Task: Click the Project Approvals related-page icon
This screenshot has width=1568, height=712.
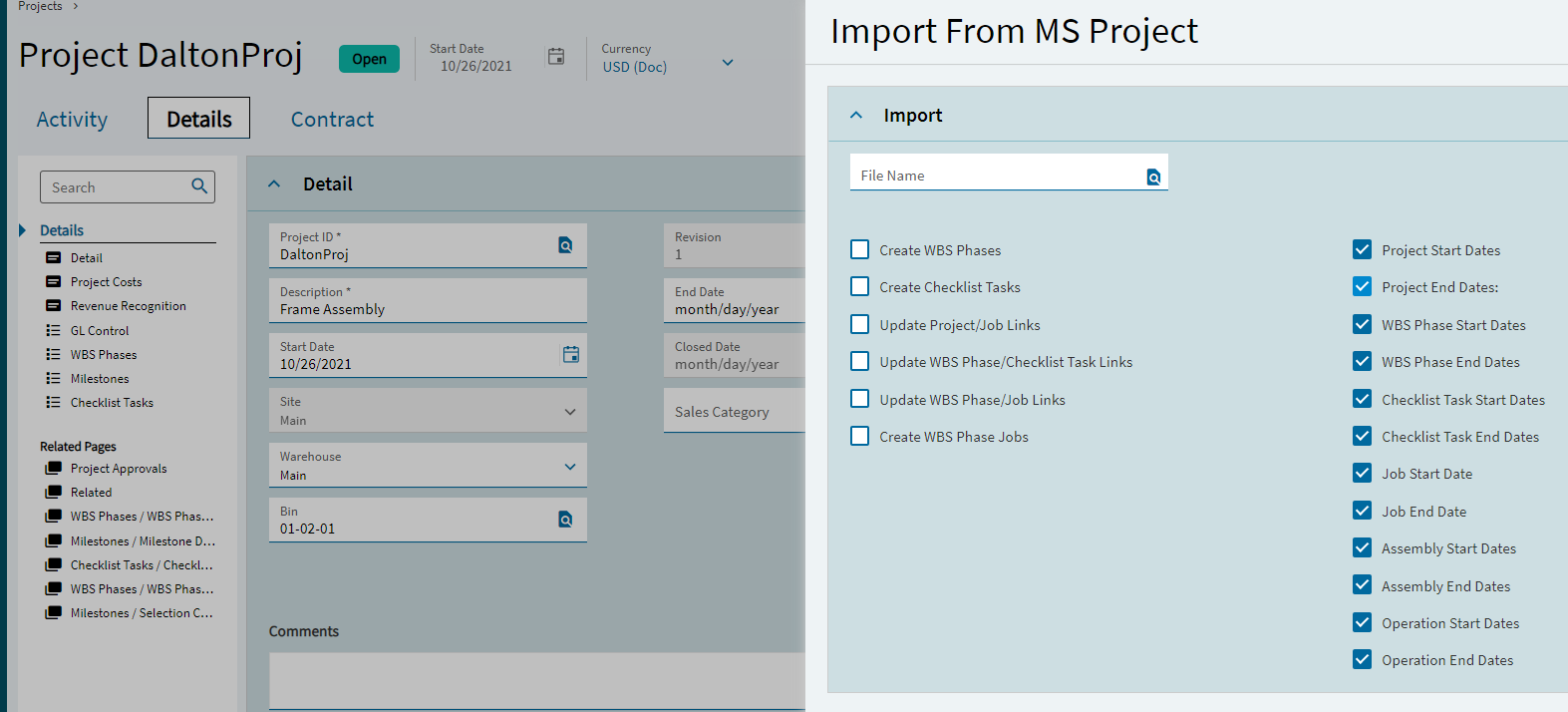Action: [54, 468]
